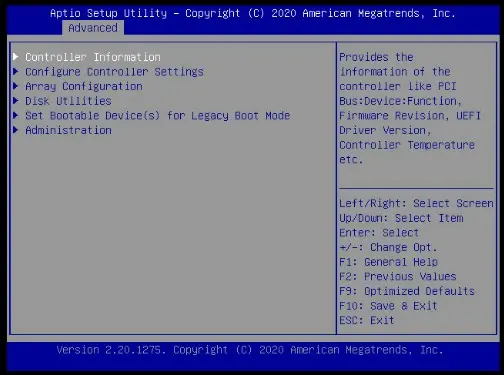
Task: Click arrow beside Configure Controller Settings
Action: 16,71
